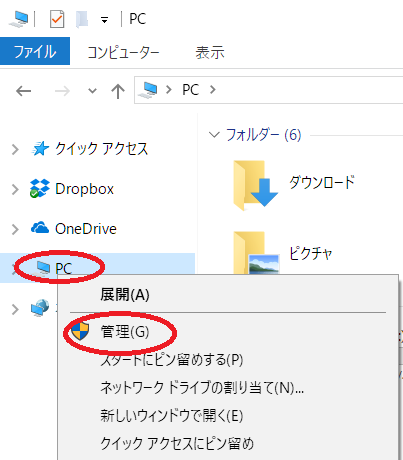Click the shield icon beside 管理(G)

click(80, 331)
